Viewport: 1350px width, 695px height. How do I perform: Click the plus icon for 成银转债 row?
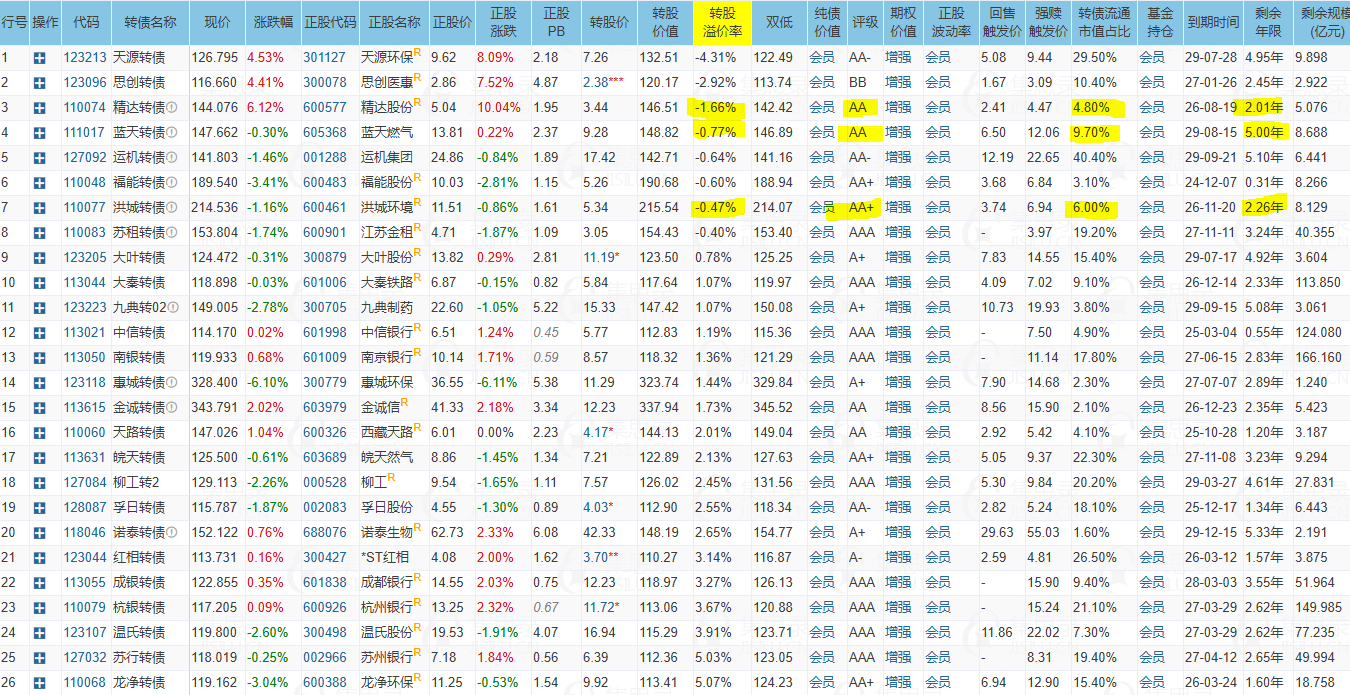(39, 583)
